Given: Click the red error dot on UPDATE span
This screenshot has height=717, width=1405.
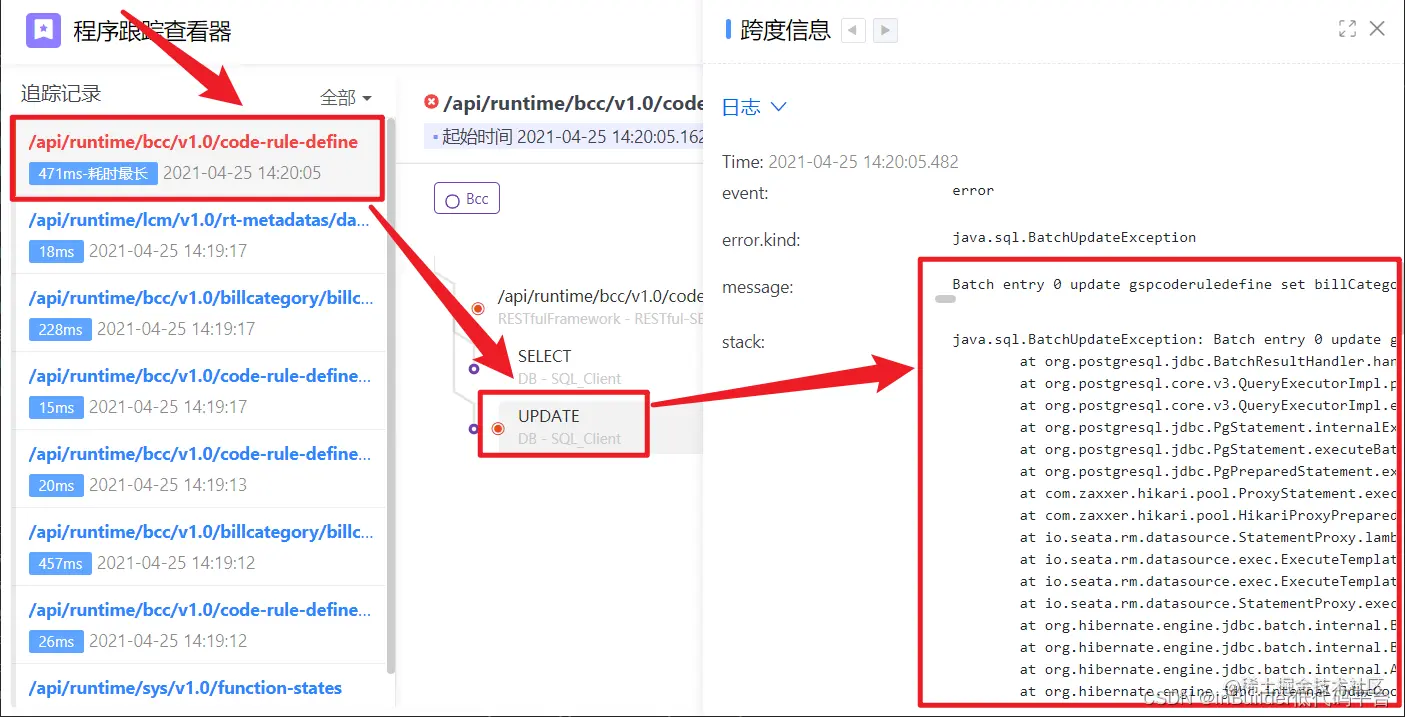Looking at the screenshot, I should [498, 429].
